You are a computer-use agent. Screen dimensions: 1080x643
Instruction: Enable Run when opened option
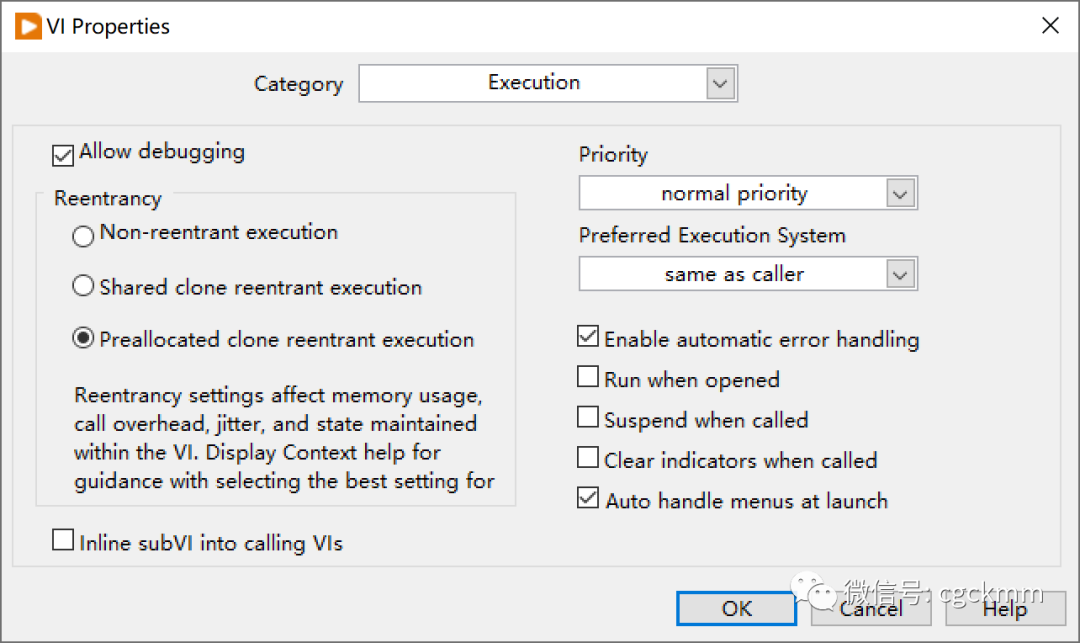(589, 378)
